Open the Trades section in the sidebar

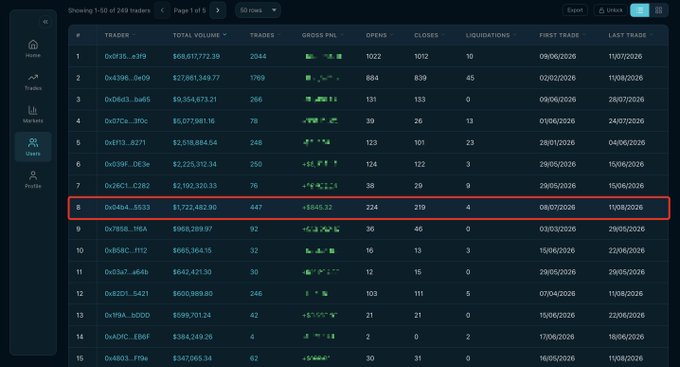click(33, 82)
